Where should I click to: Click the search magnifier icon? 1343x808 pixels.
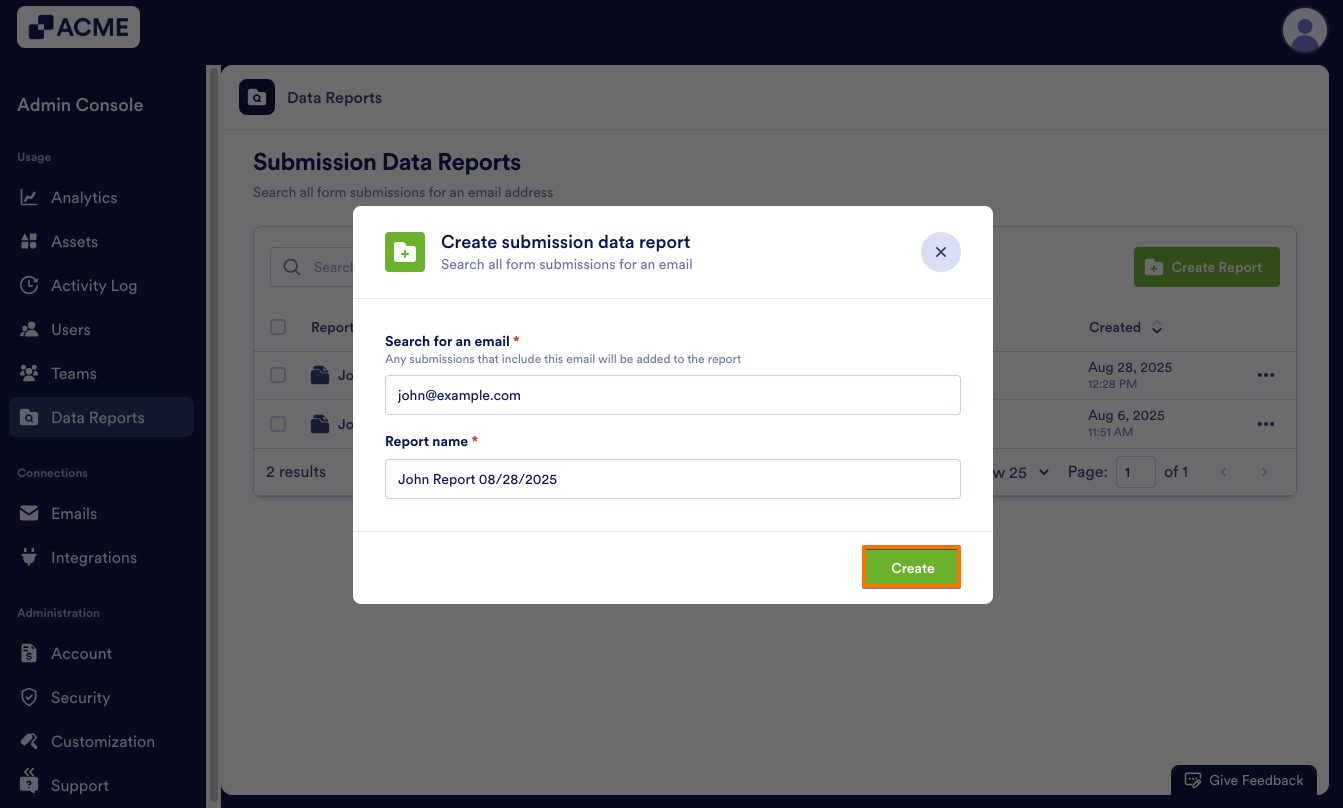292,267
